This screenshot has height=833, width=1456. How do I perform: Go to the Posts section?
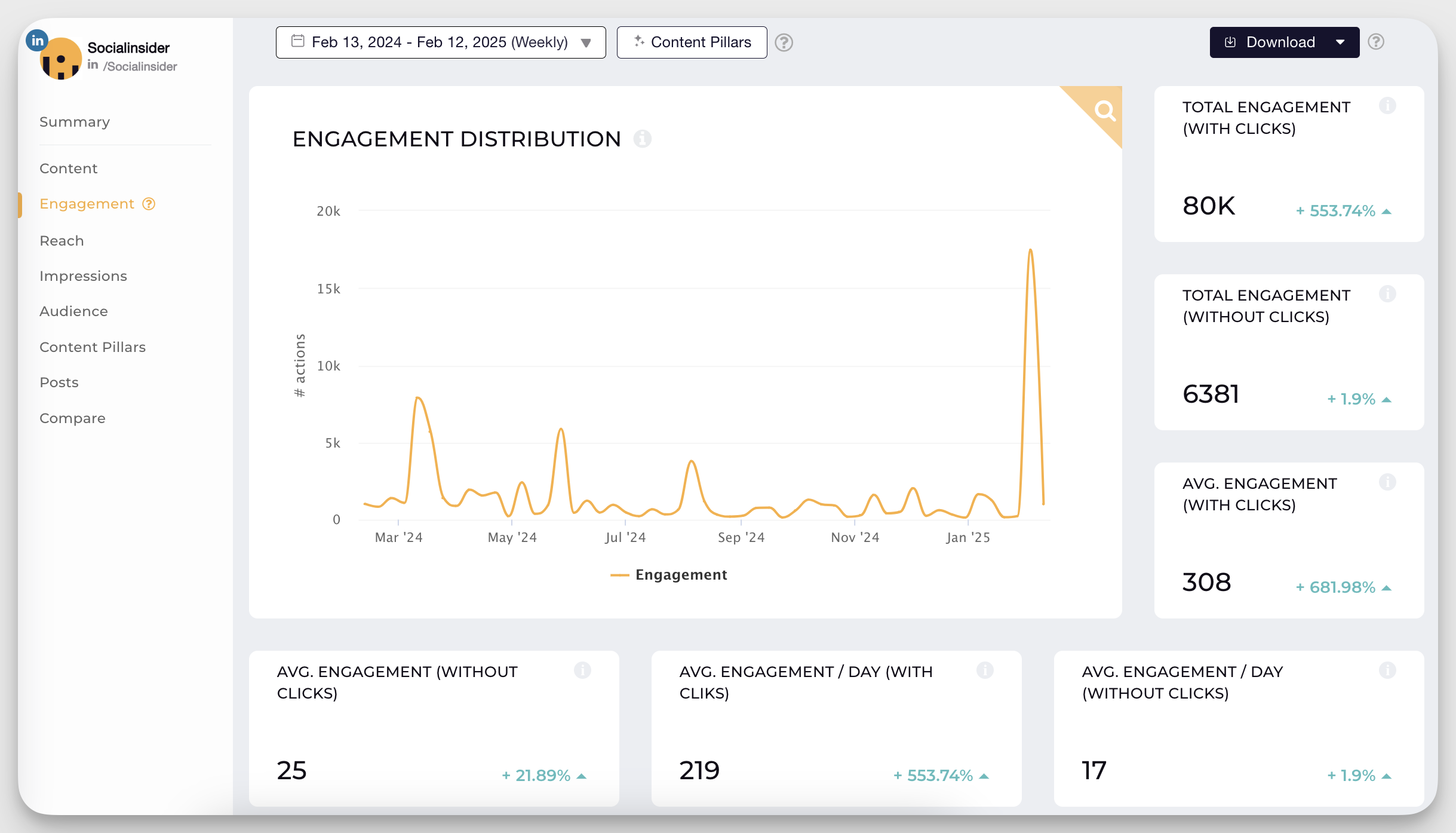(x=59, y=382)
